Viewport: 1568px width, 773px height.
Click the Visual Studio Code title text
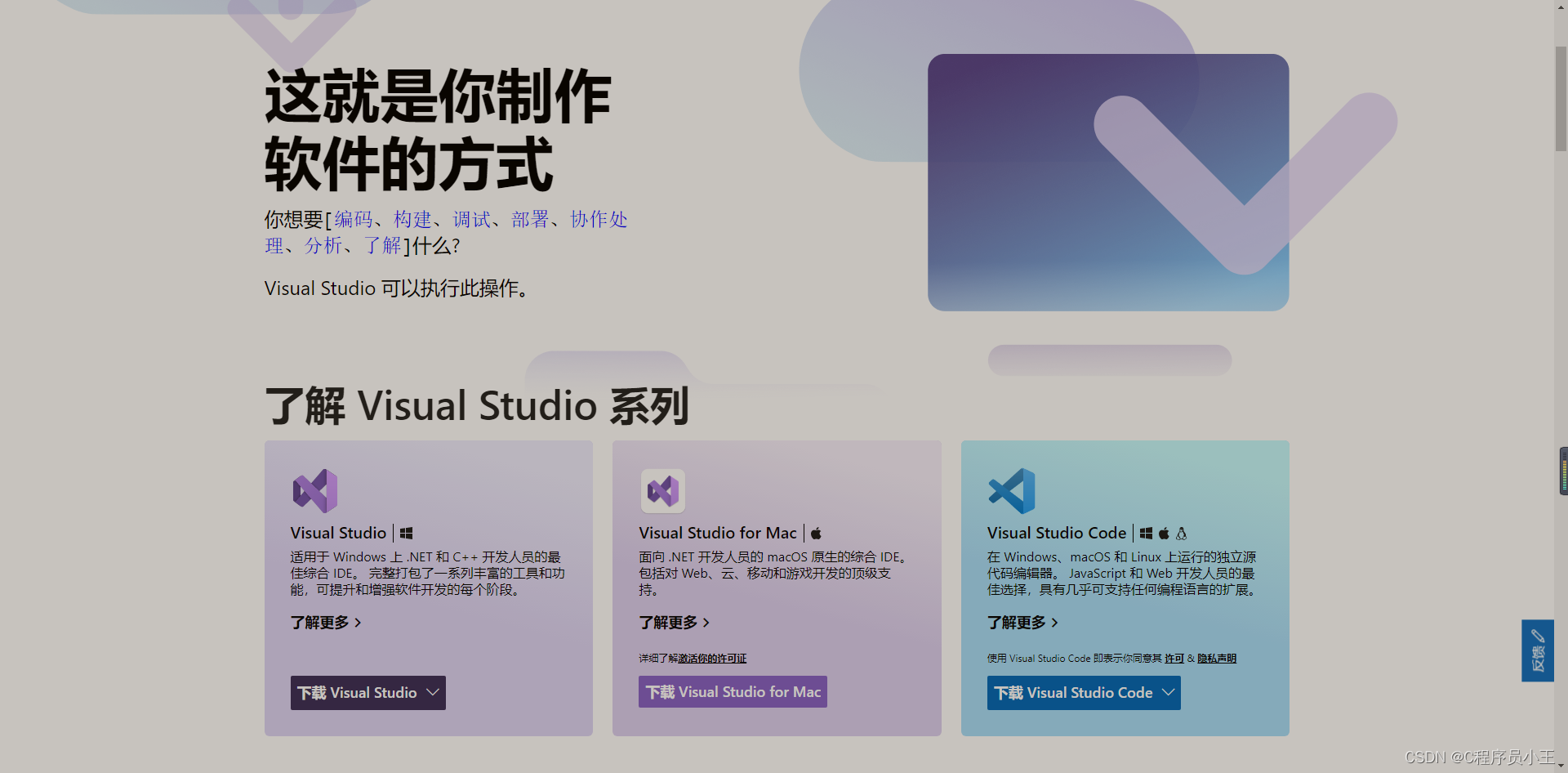[1057, 533]
